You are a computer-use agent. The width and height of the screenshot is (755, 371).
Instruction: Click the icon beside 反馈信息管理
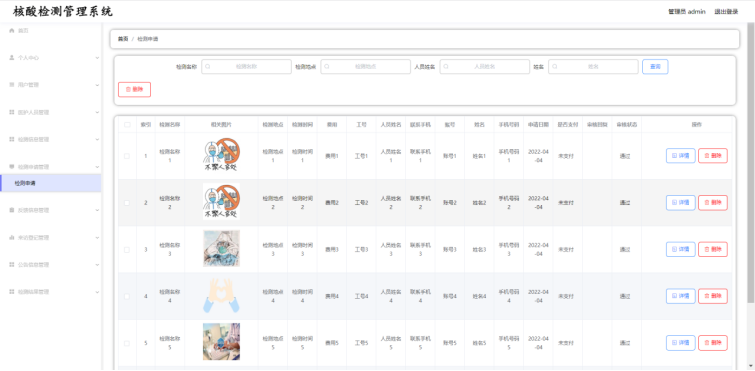(12, 210)
